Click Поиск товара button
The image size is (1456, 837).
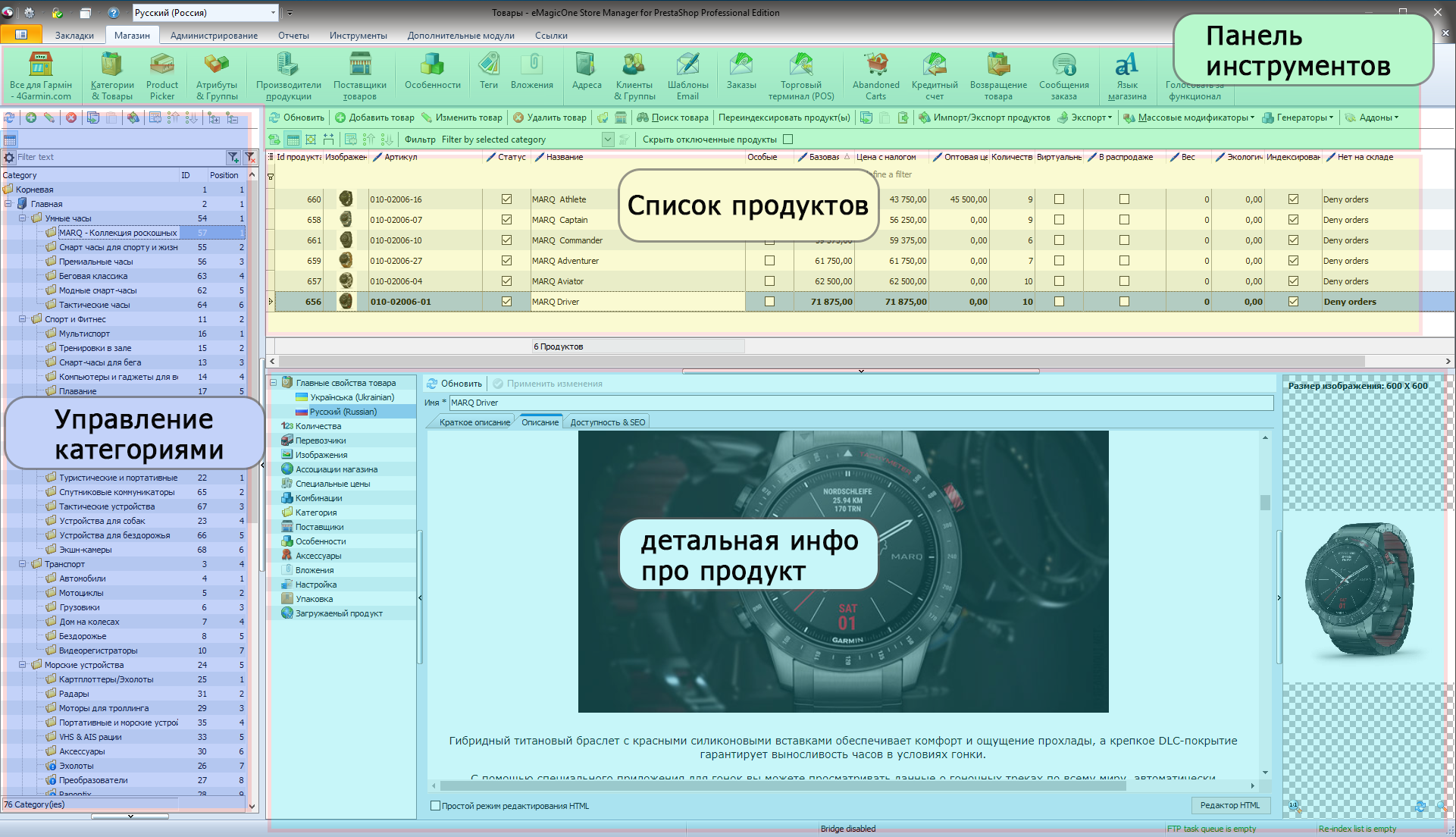click(x=672, y=118)
